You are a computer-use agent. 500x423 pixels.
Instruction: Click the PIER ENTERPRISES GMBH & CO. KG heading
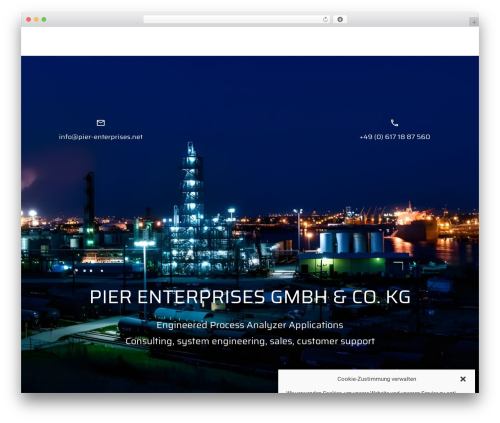pyautogui.click(x=250, y=297)
